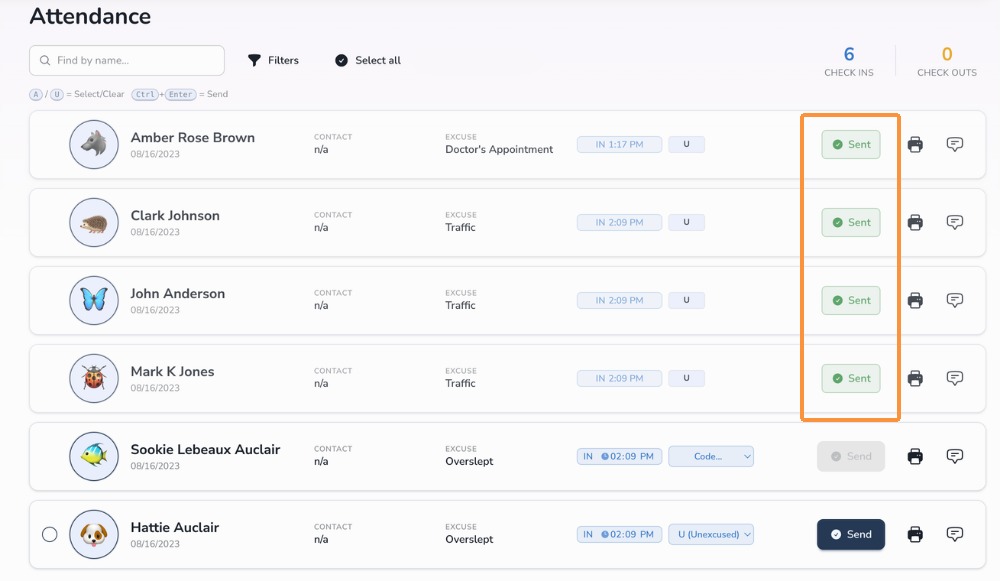Click printer icon in Hattie Auclair row
Image resolution: width=1001 pixels, height=581 pixels.
click(x=915, y=534)
